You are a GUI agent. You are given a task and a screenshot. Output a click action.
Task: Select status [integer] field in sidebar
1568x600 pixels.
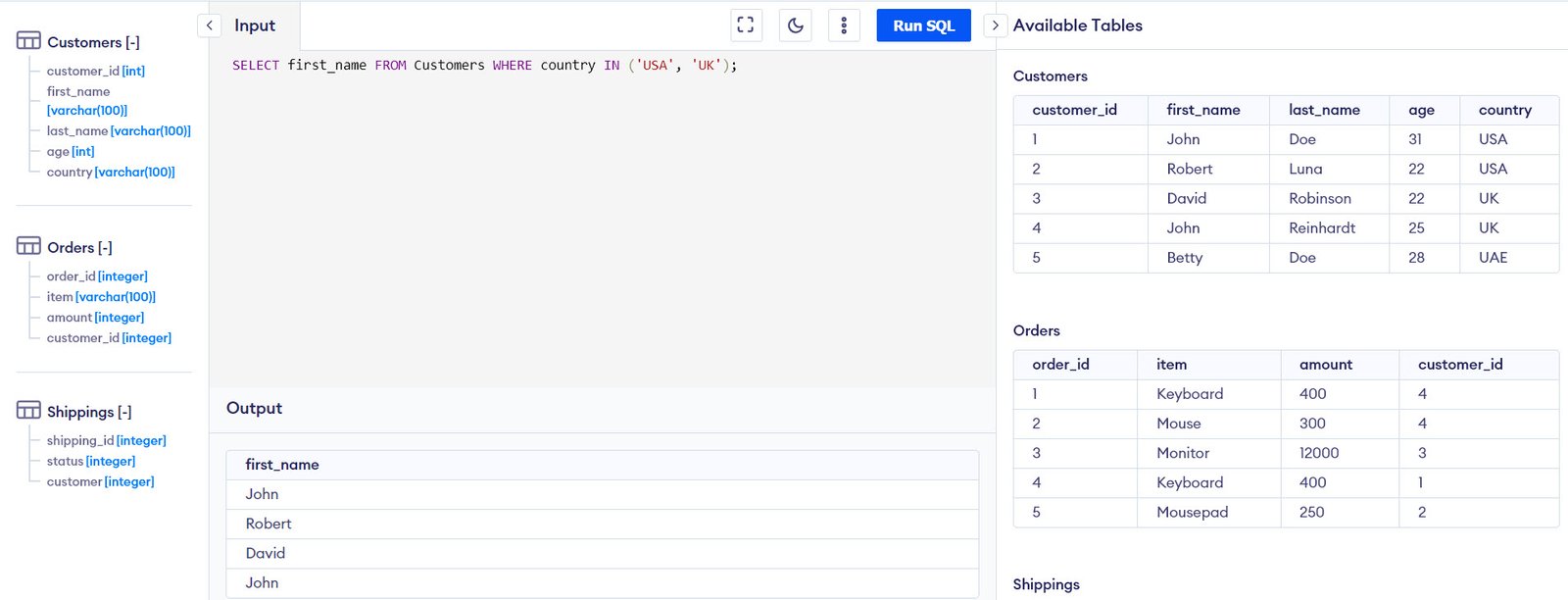point(91,462)
